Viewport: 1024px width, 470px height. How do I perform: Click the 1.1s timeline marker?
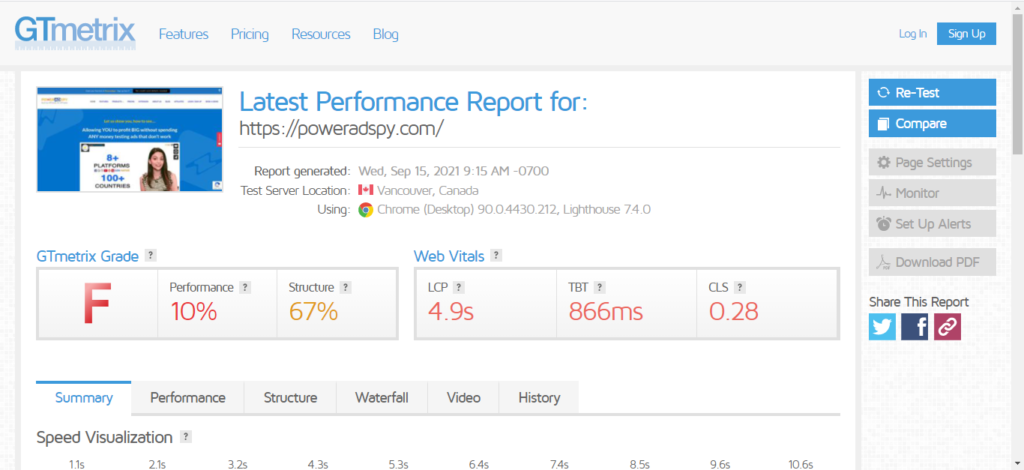point(77,465)
